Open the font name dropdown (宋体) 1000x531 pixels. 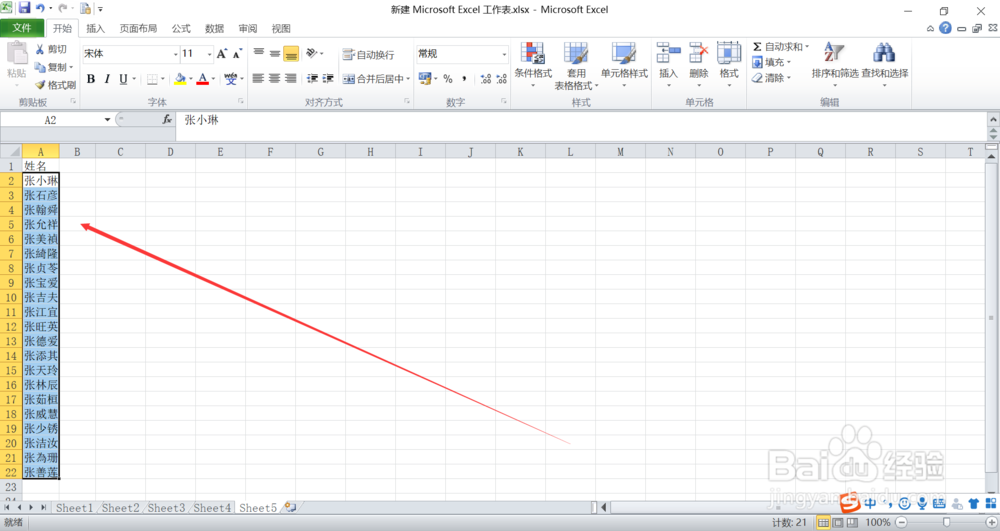(175, 54)
